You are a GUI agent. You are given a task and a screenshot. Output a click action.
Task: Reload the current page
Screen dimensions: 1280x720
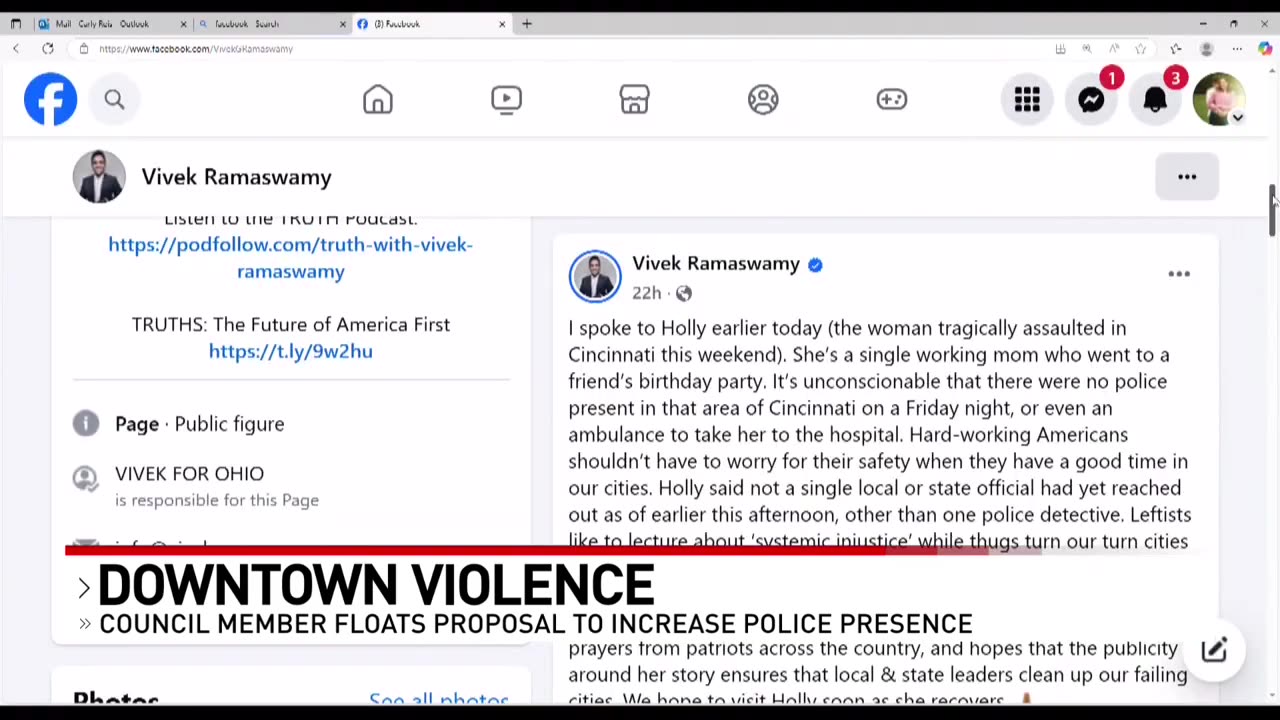point(47,49)
